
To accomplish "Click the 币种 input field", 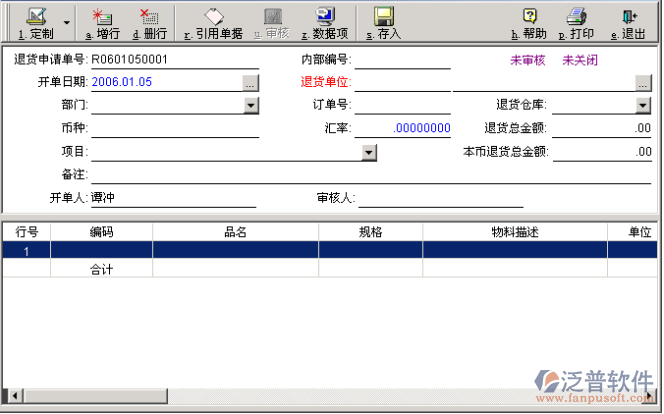I will coord(174,128).
